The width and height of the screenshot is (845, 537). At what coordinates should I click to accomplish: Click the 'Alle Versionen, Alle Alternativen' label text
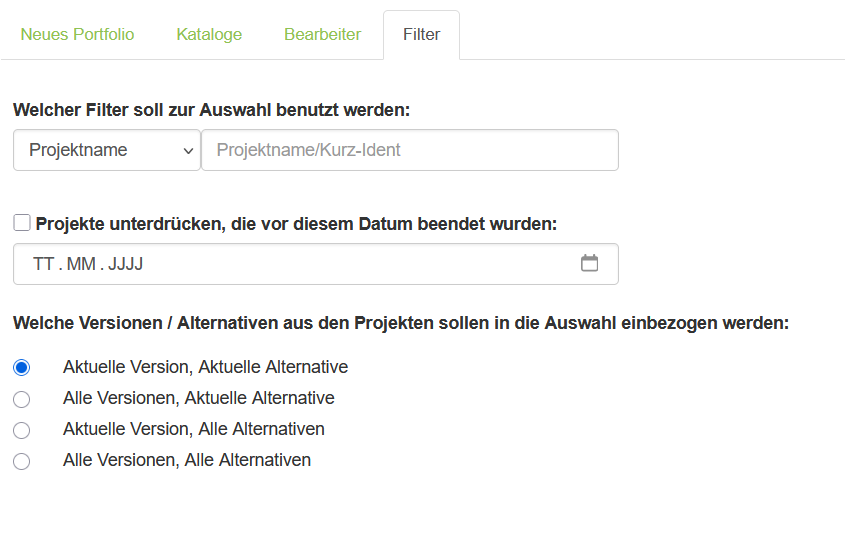point(186,460)
